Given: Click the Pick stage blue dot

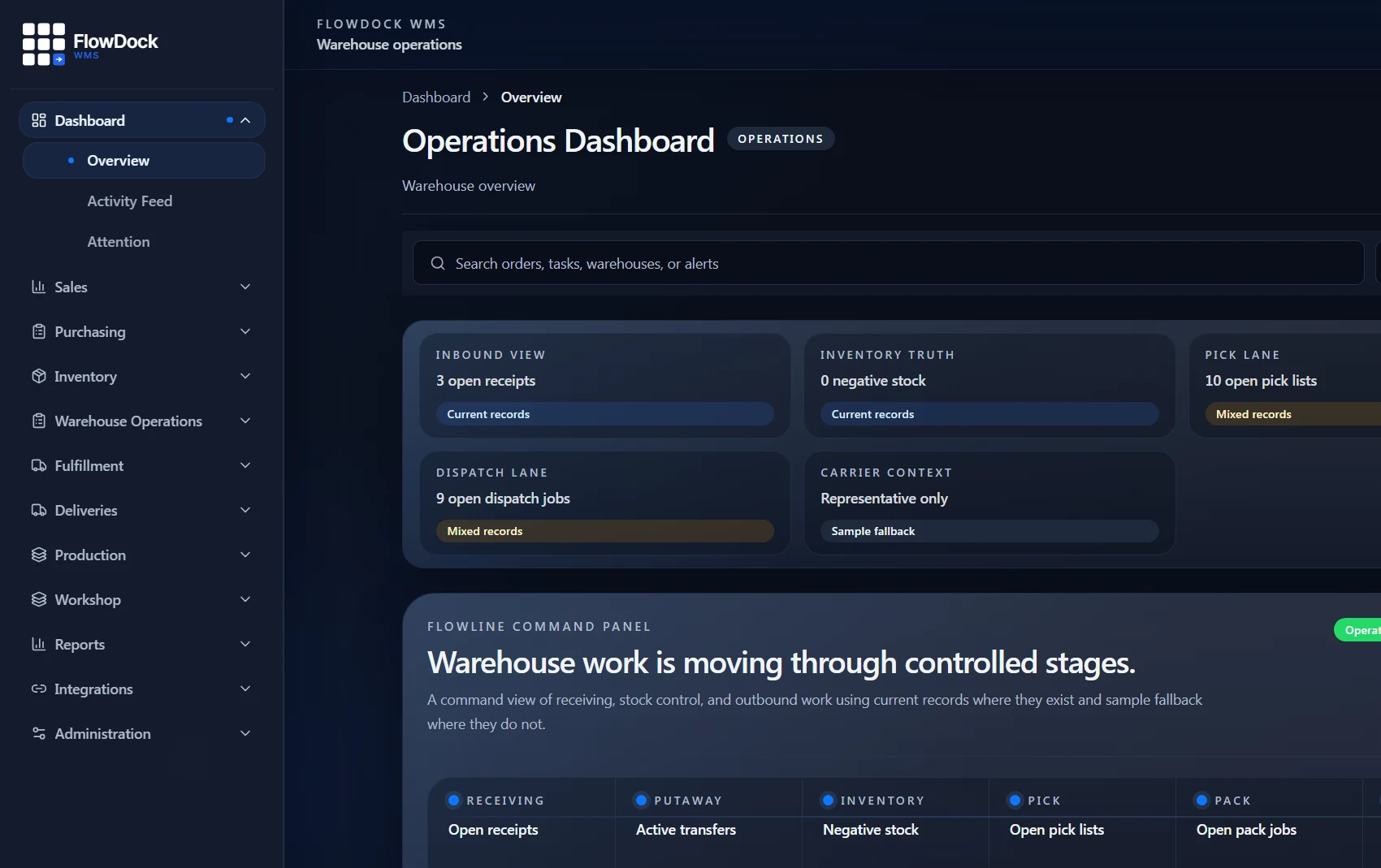Looking at the screenshot, I should point(1015,800).
